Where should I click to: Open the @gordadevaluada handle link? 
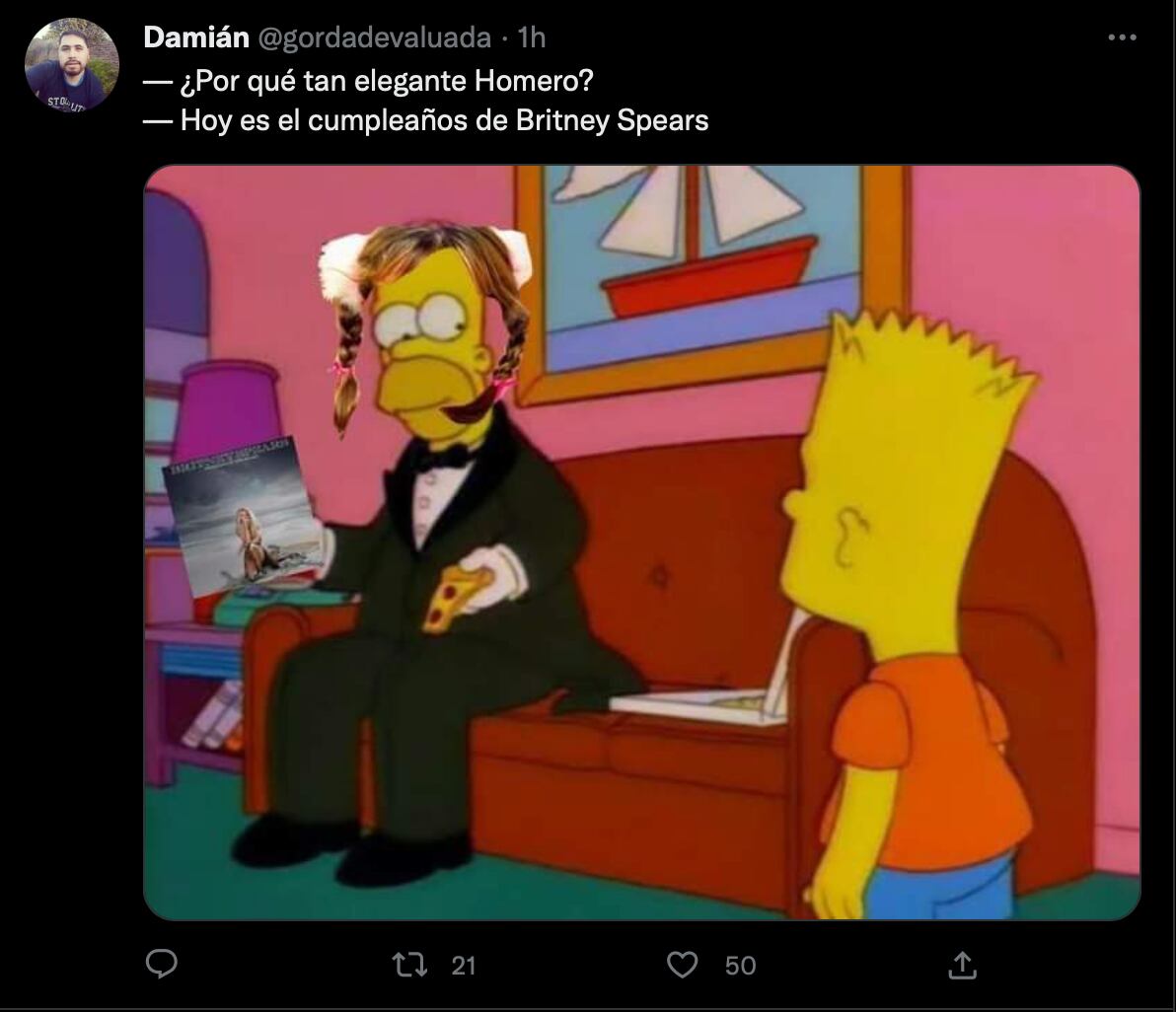coord(374,37)
